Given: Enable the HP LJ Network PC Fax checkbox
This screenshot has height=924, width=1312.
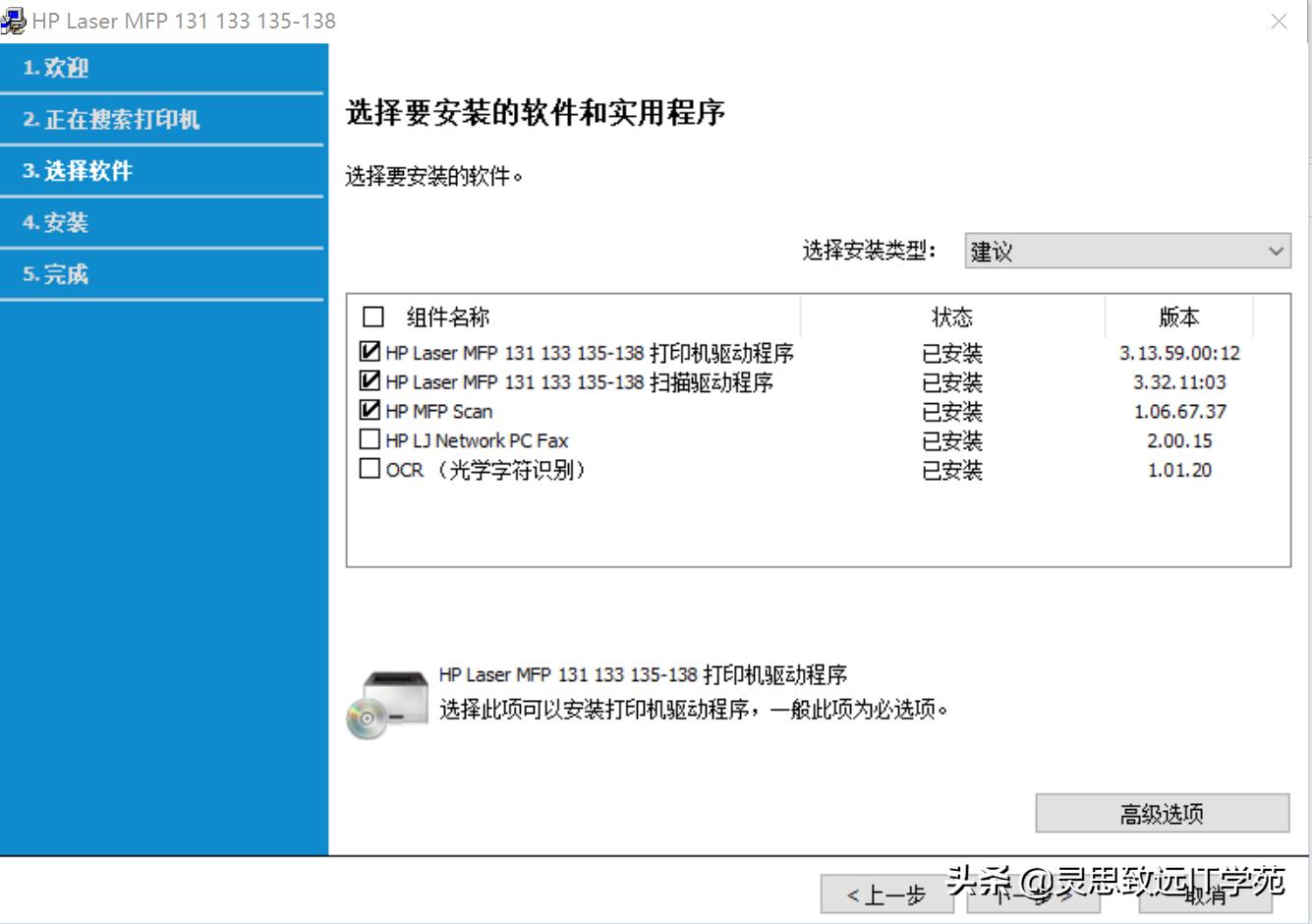Looking at the screenshot, I should coord(370,438).
